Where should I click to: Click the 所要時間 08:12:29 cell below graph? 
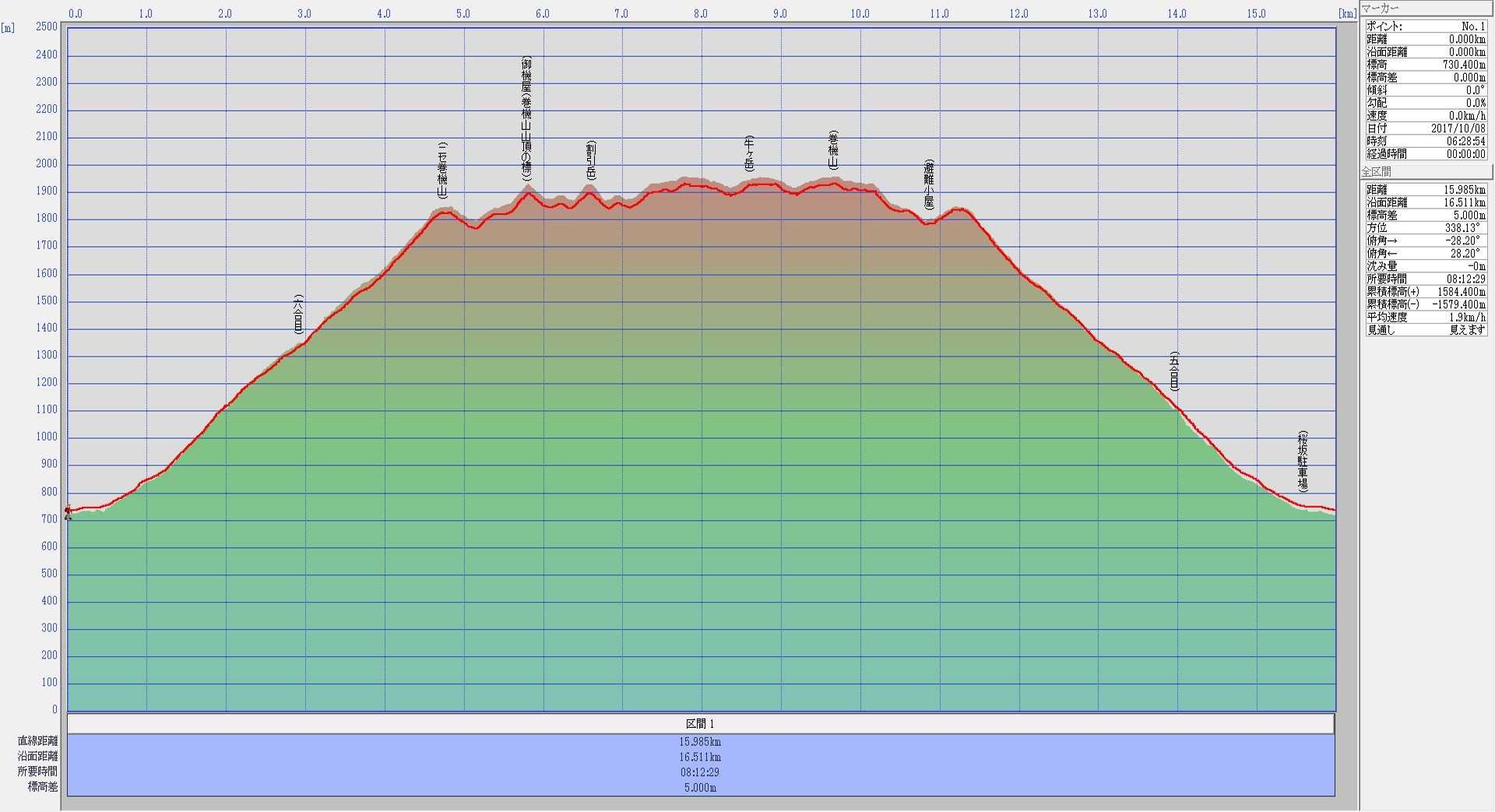pyautogui.click(x=700, y=772)
